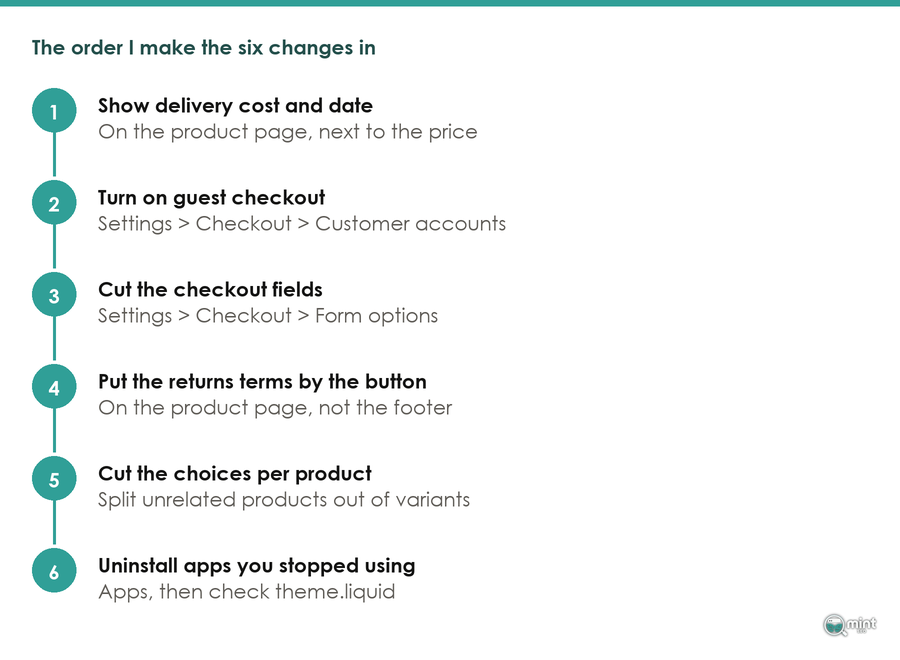Click the mint logo icon
Viewport: 900px width, 660px height.
[x=849, y=624]
